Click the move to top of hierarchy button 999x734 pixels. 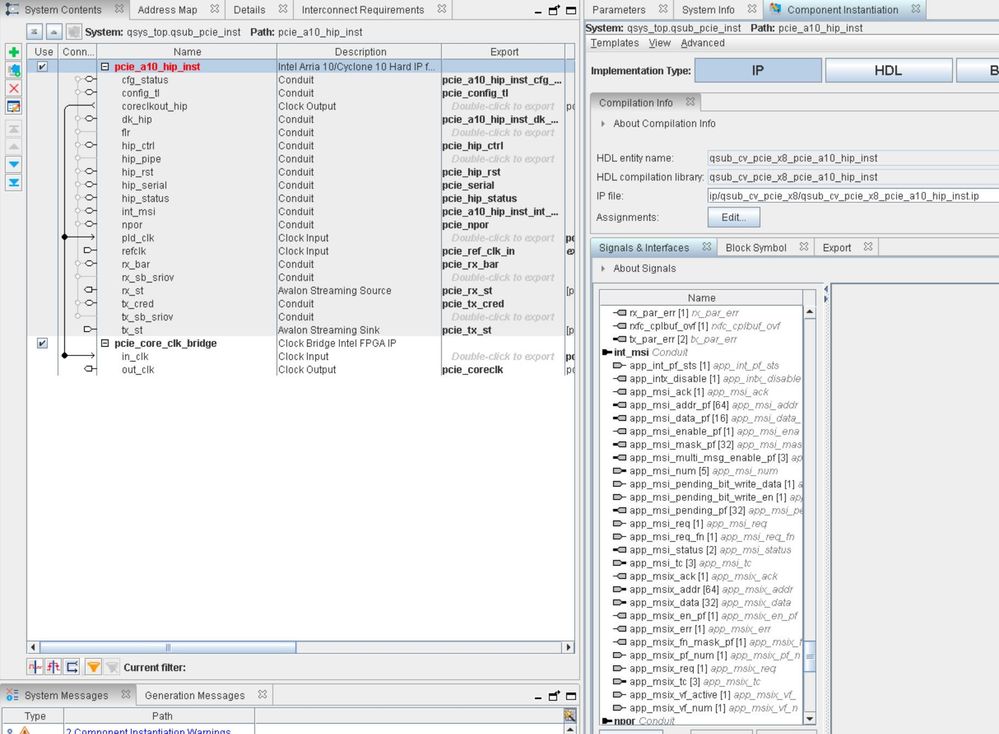point(35,32)
